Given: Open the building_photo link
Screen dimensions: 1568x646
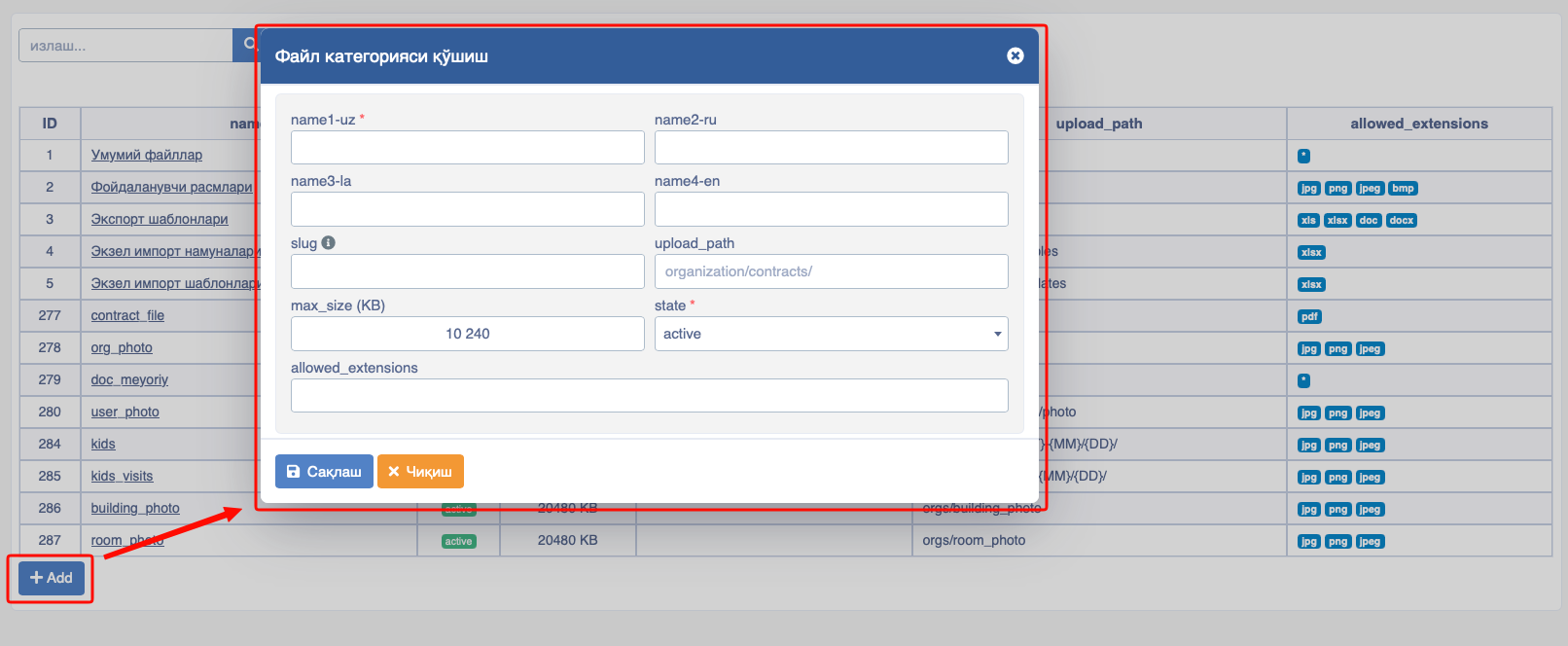Looking at the screenshot, I should (135, 508).
